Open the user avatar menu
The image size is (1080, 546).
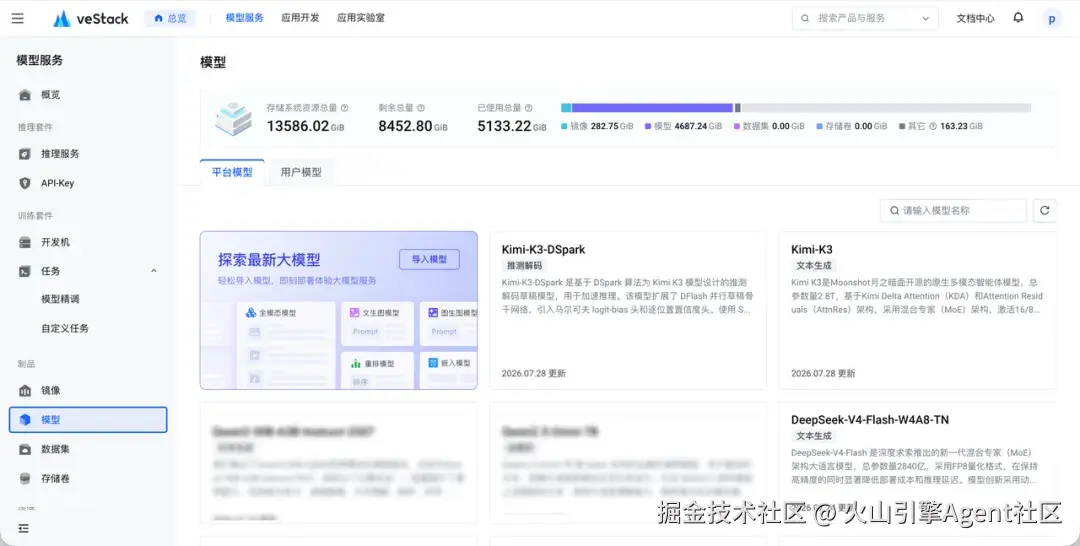(1051, 19)
